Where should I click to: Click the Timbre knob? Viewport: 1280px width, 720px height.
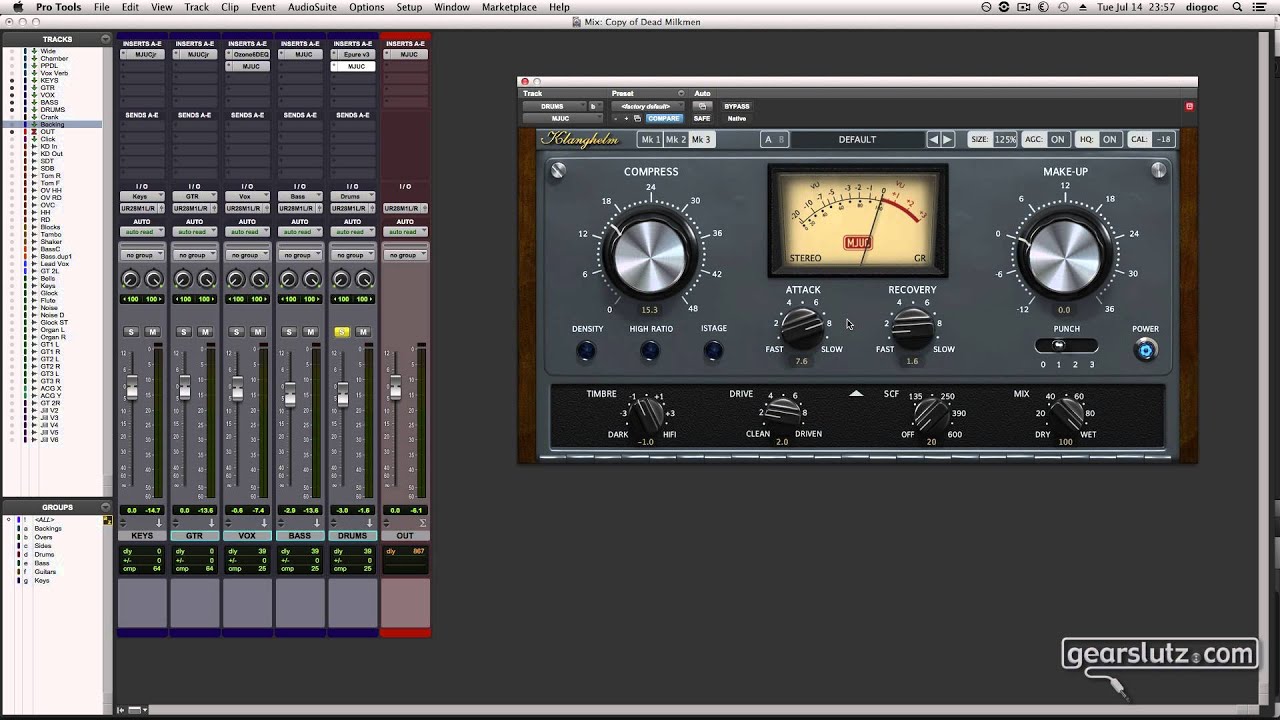point(649,413)
